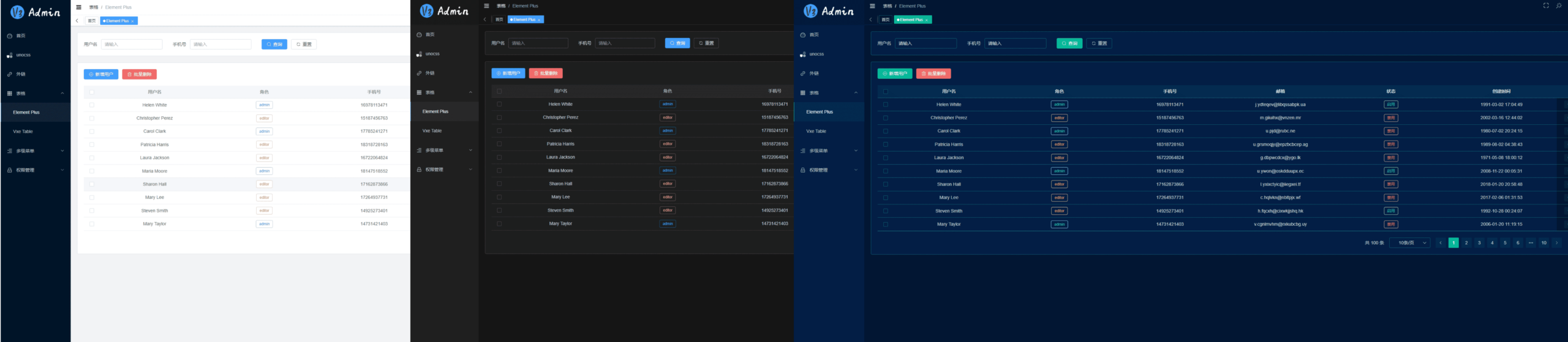
Task: Go to page 2 in blue panel pagination
Action: pos(1466,243)
